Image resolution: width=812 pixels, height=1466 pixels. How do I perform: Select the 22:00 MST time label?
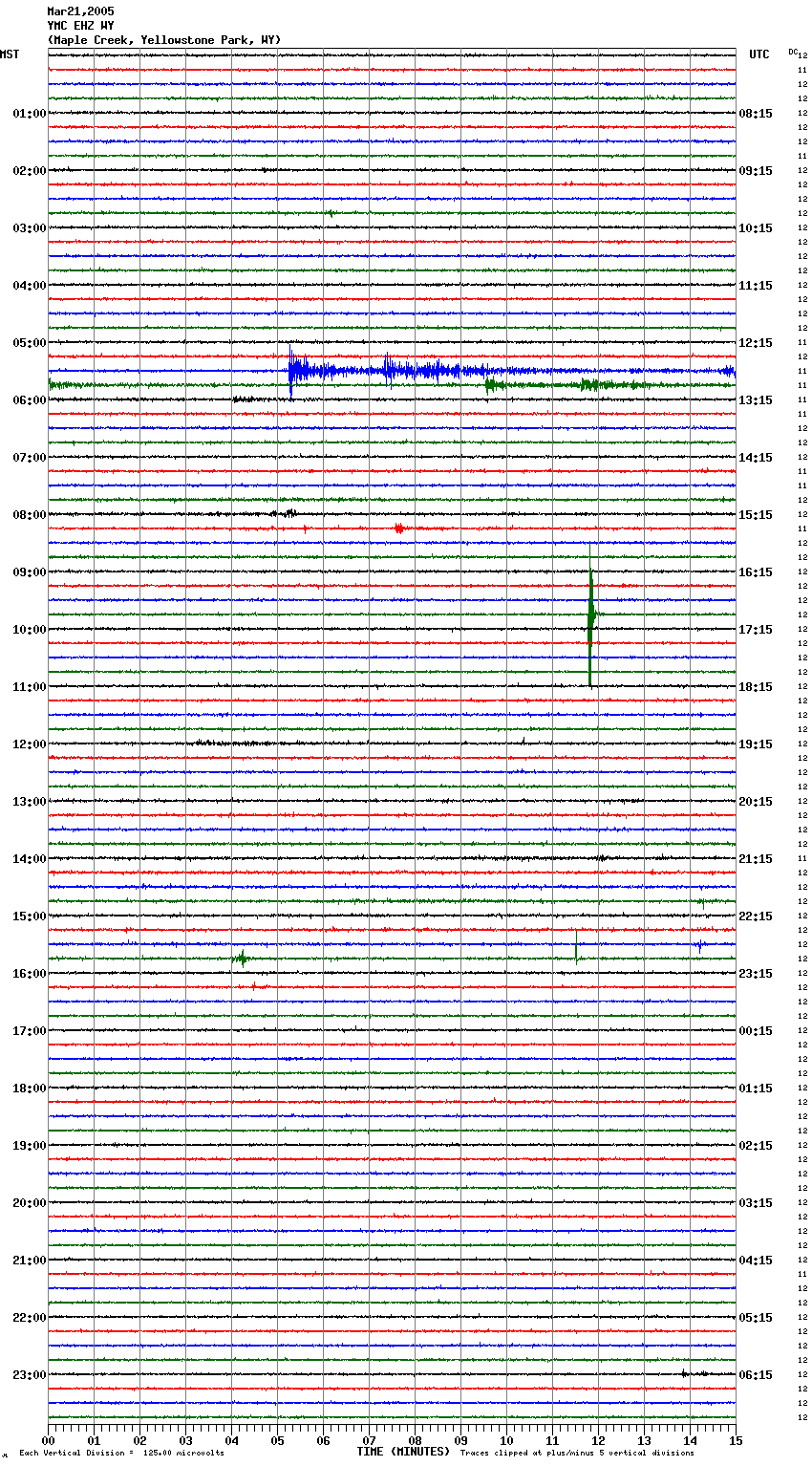click(x=30, y=1318)
